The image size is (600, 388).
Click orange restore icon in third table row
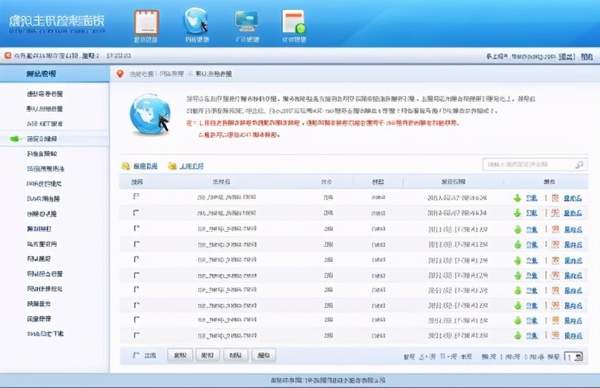[x=556, y=229]
